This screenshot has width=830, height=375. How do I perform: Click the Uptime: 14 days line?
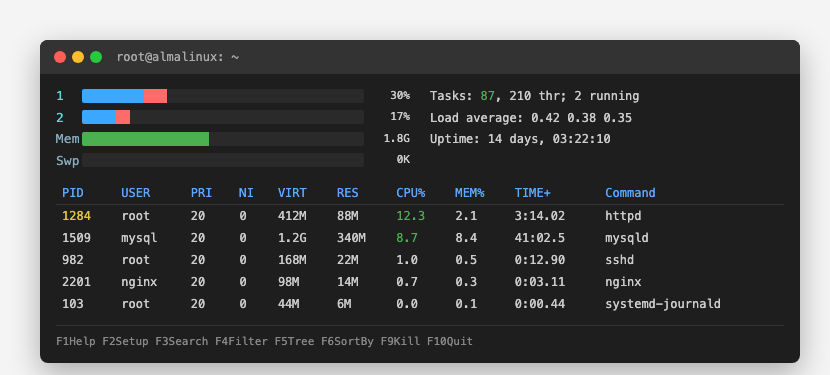pos(520,139)
